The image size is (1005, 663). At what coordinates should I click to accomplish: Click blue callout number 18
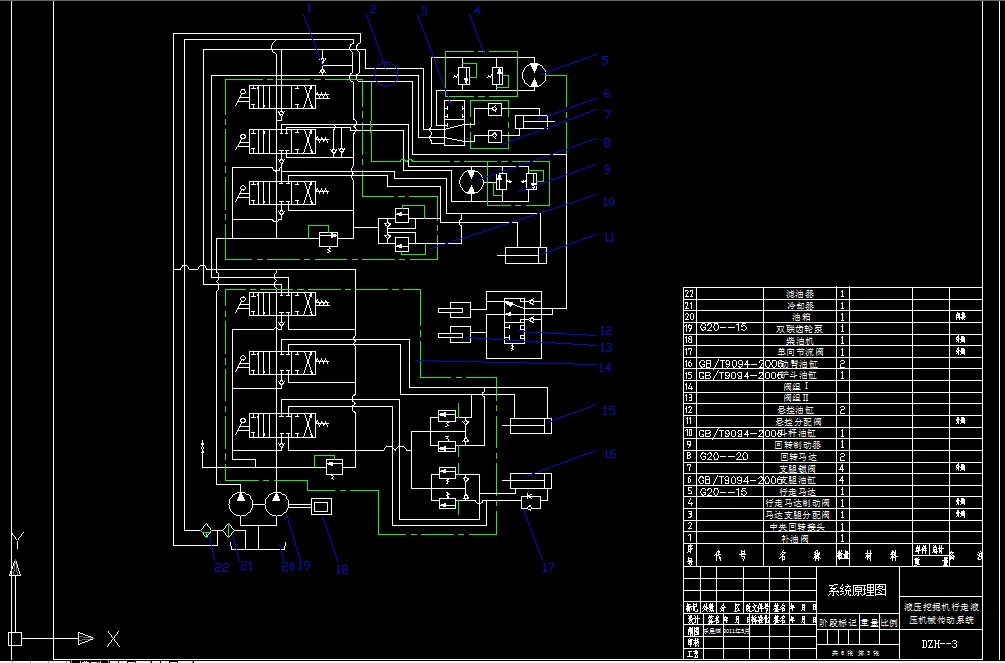pos(342,569)
